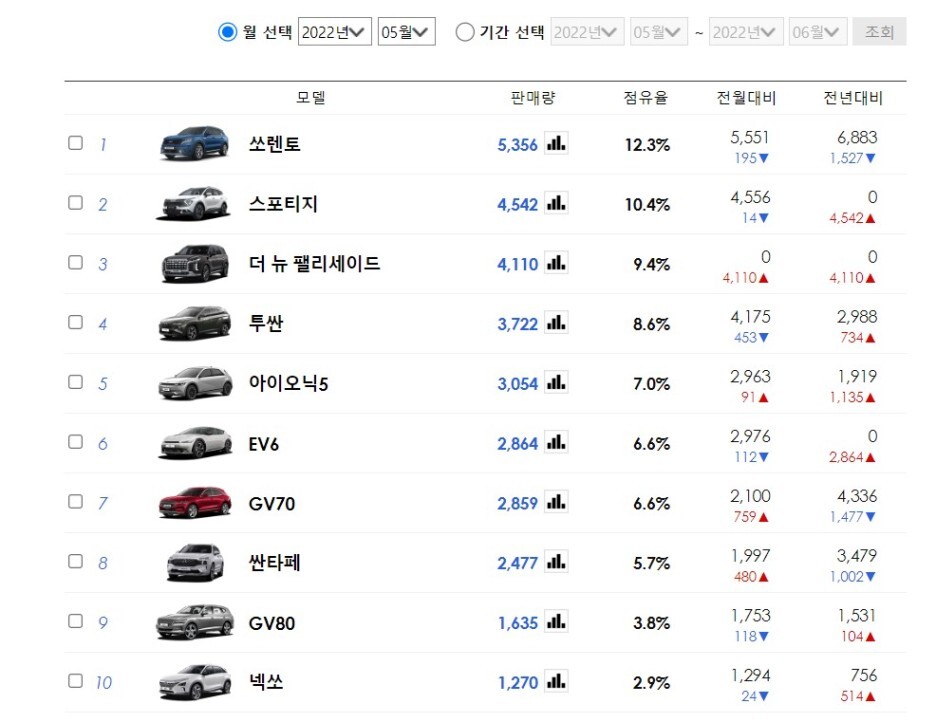This screenshot has height=722, width=936.
Task: Open the 아이오닉5 model link
Action: 288,382
